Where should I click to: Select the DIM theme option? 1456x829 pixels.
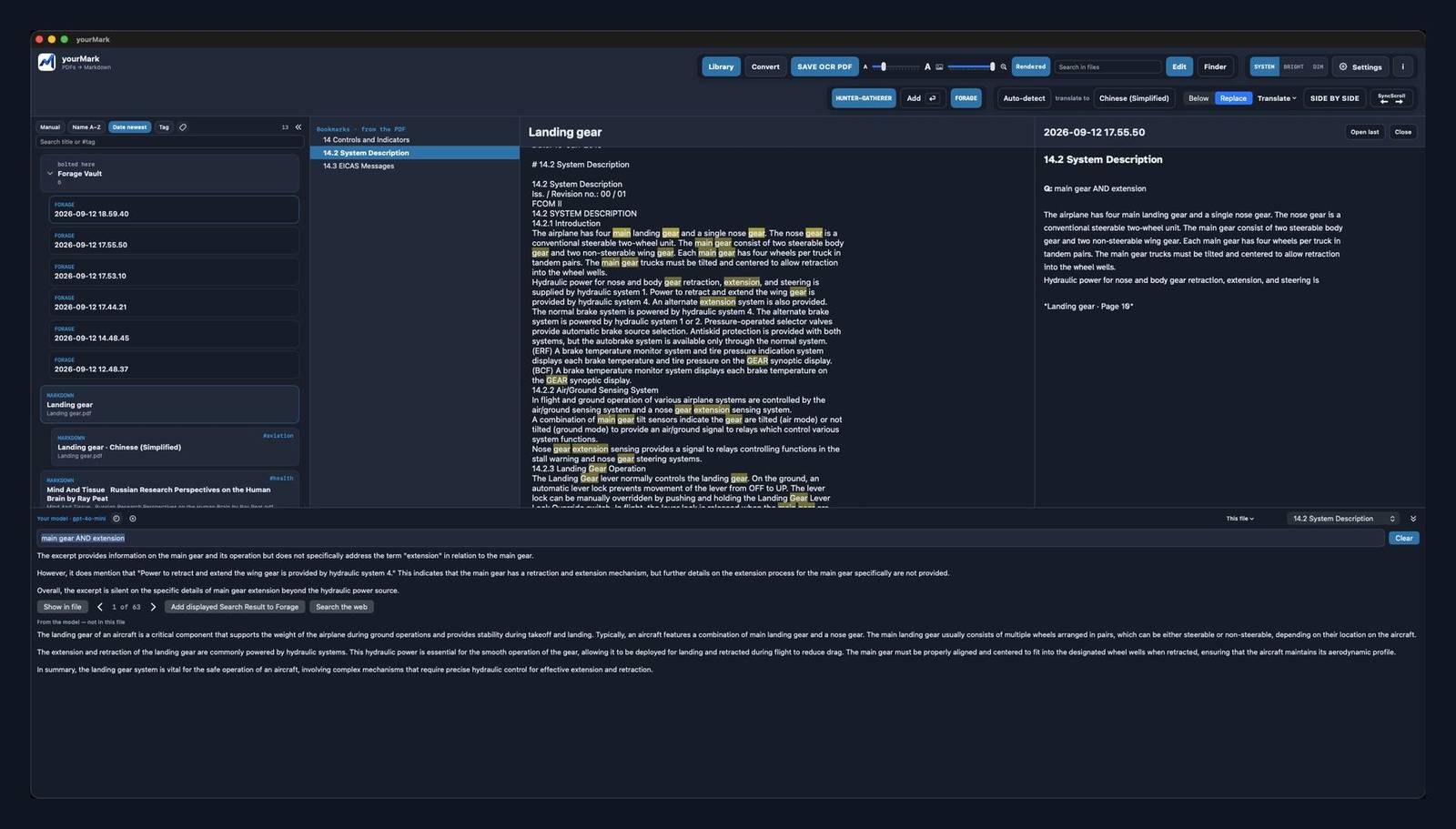point(1318,66)
